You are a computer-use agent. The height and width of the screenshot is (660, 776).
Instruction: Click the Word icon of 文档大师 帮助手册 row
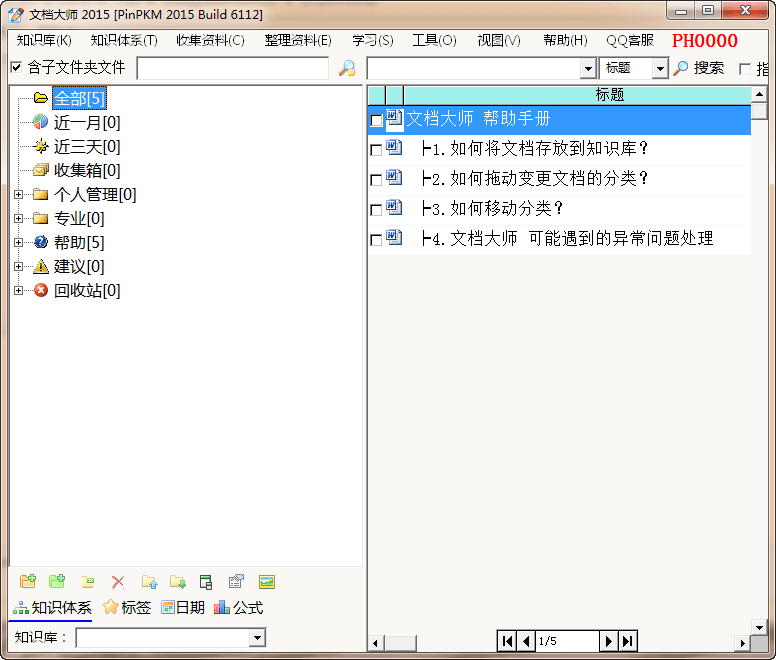coord(394,118)
